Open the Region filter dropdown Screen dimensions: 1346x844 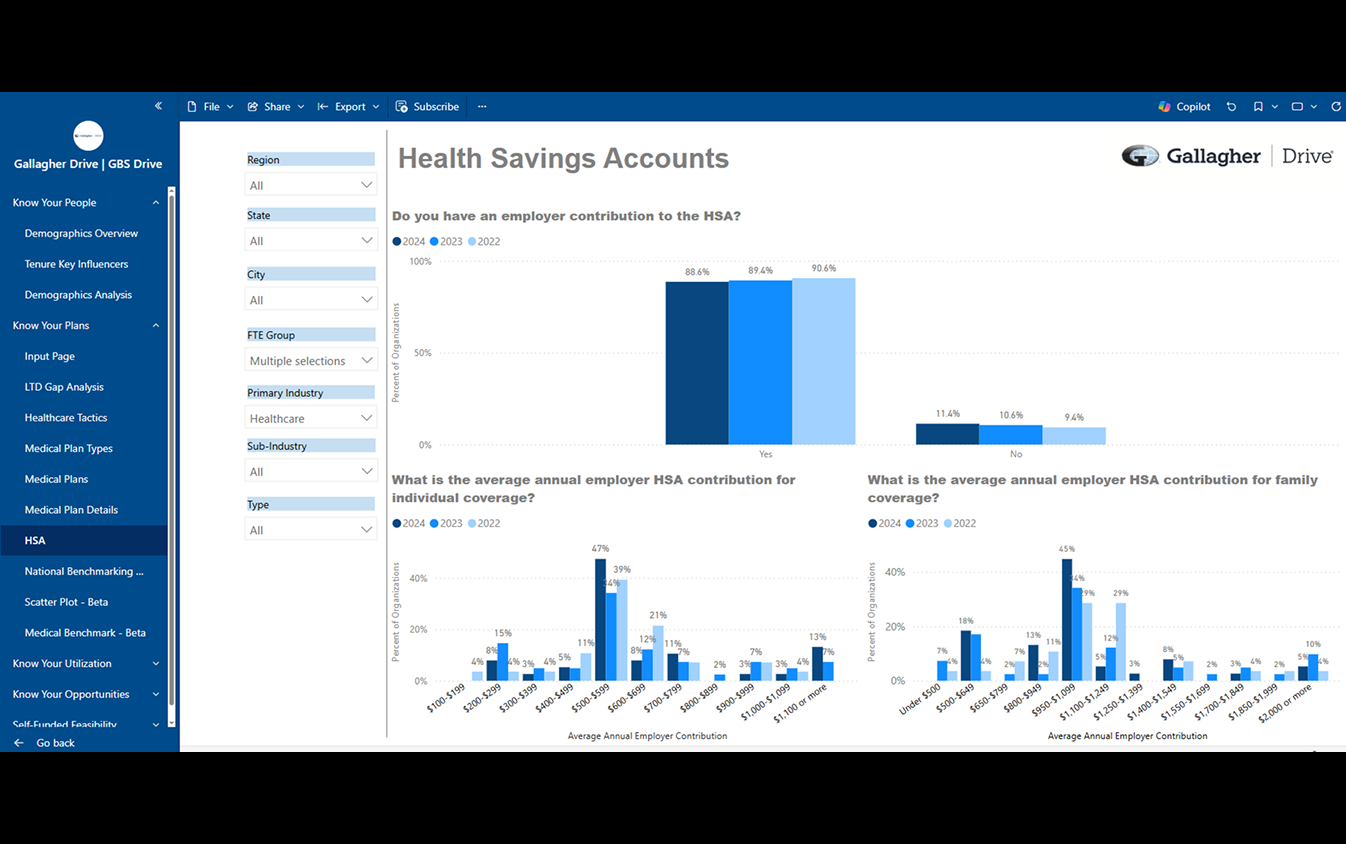310,185
